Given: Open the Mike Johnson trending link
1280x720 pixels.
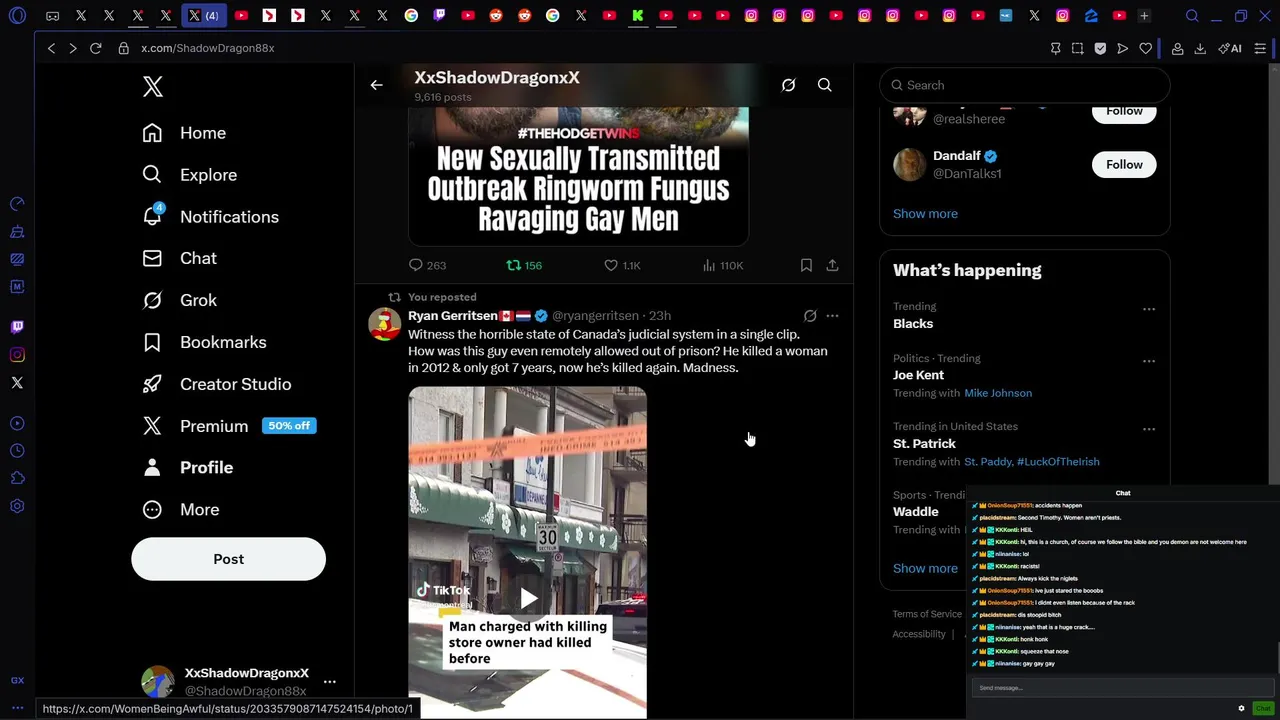Looking at the screenshot, I should tap(998, 393).
